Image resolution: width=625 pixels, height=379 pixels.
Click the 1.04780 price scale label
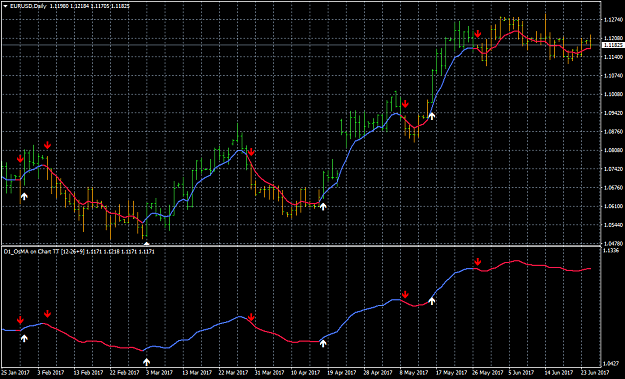(613, 244)
